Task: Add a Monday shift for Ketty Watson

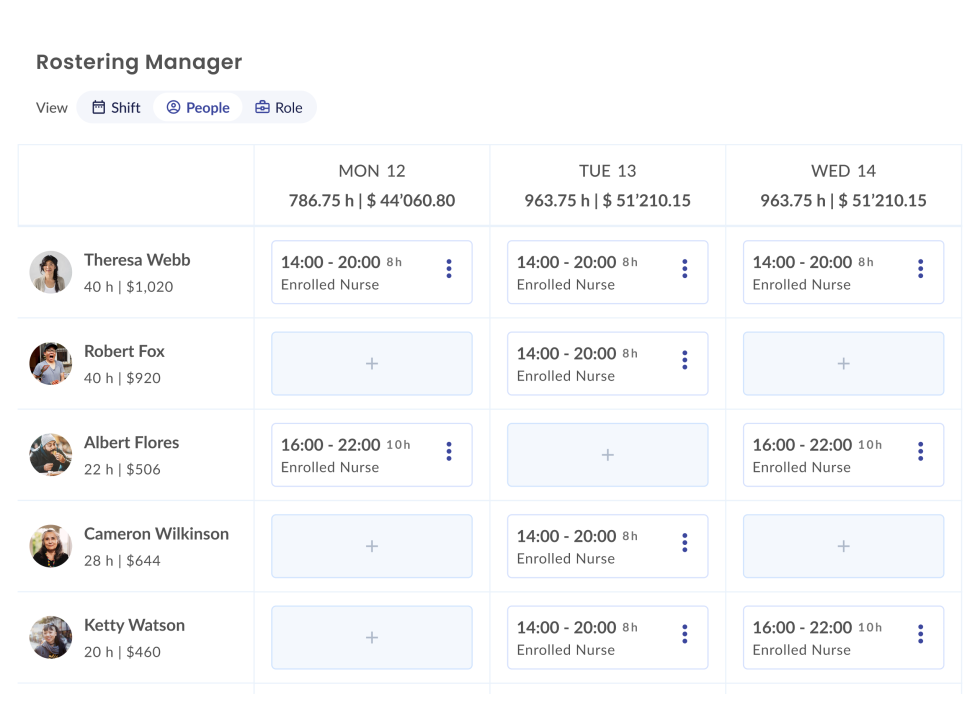Action: [x=372, y=637]
